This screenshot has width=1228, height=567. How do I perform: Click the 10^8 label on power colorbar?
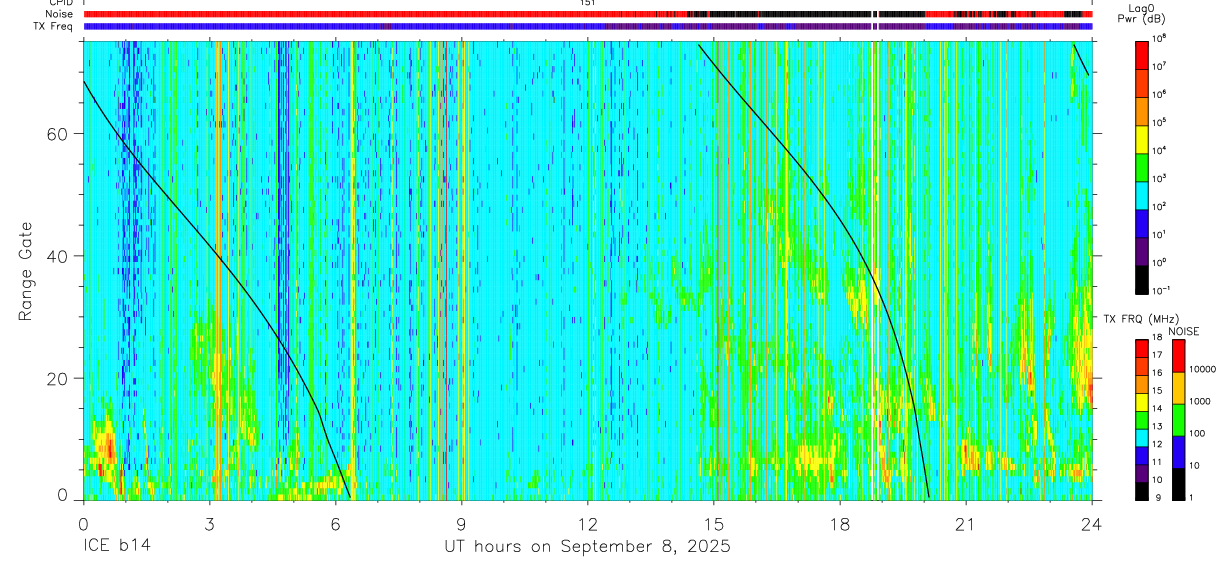tap(1159, 39)
